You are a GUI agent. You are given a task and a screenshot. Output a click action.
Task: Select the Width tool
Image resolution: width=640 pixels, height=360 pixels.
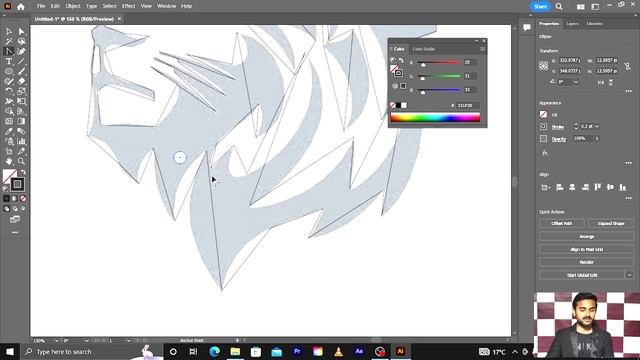coord(9,101)
